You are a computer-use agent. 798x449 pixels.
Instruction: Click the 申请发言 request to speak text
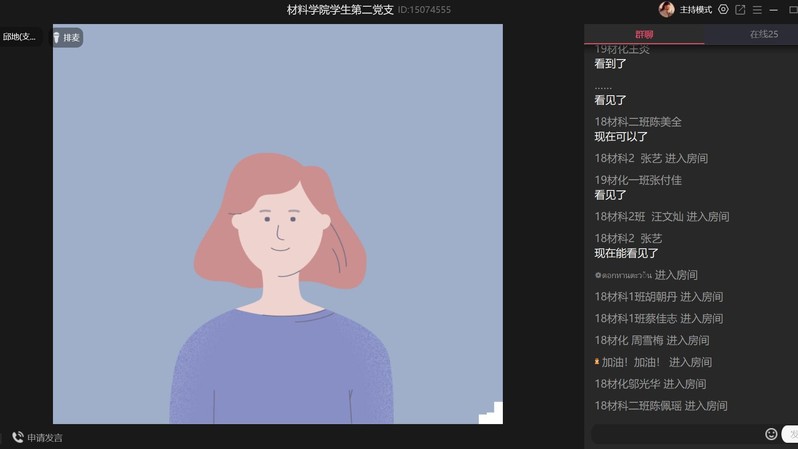[45, 437]
